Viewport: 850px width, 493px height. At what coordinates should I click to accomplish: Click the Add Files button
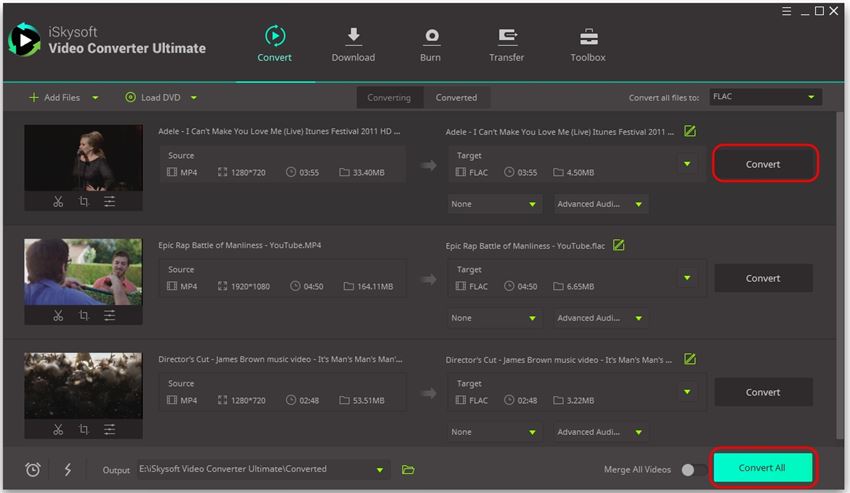pos(55,98)
